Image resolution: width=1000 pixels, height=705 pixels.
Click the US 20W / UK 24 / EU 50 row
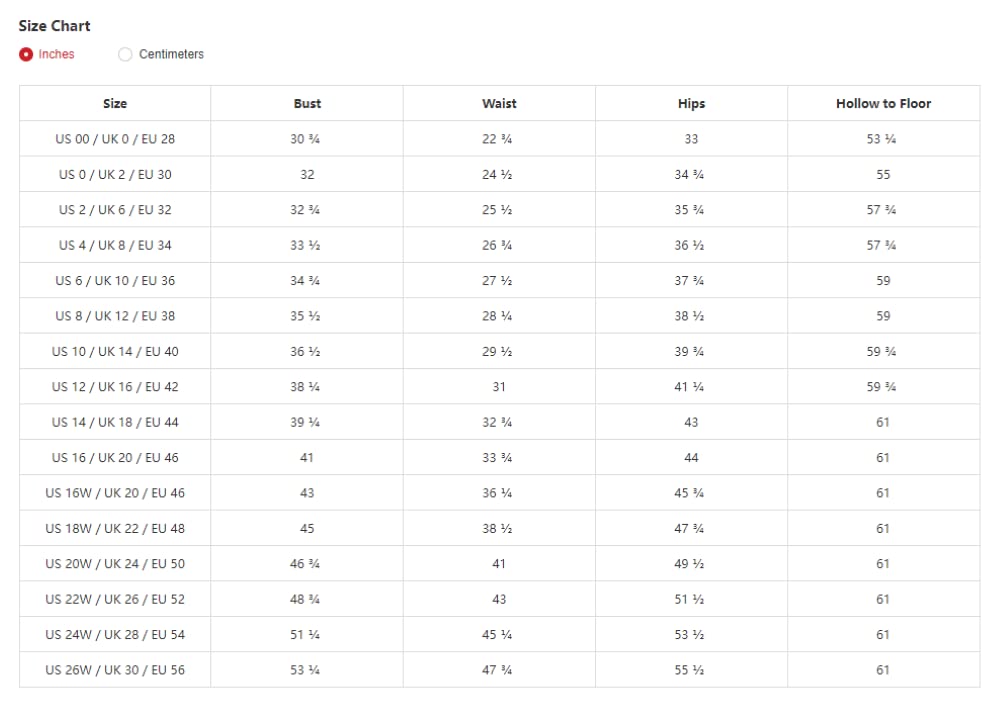pyautogui.click(x=115, y=564)
